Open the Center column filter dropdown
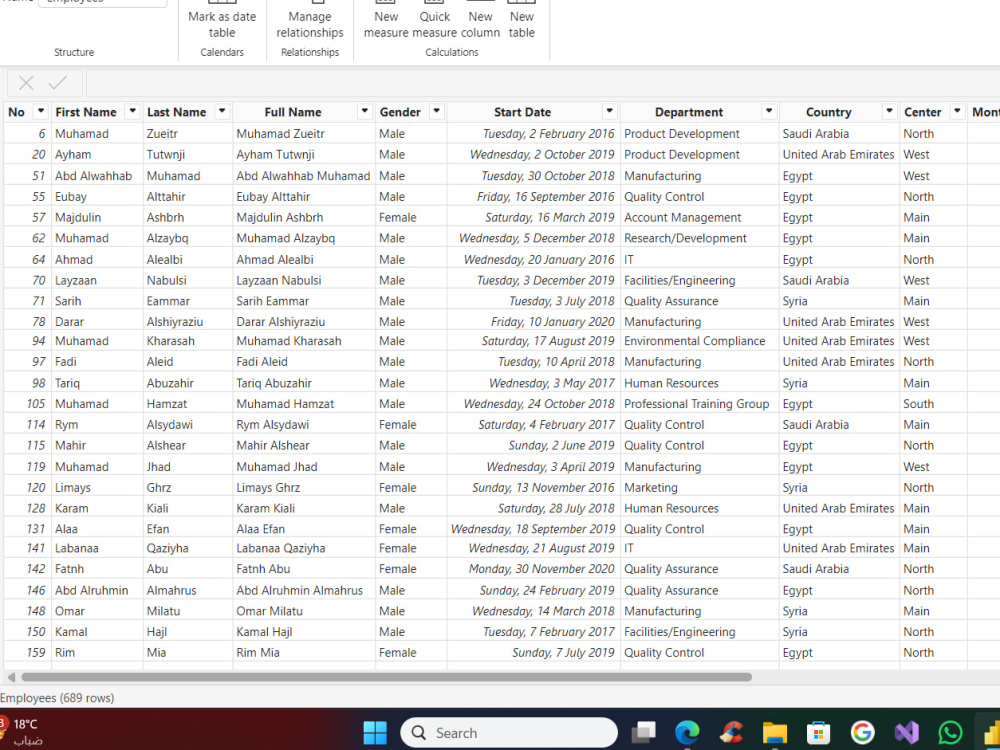Image resolution: width=1000 pixels, height=750 pixels. [x=957, y=111]
